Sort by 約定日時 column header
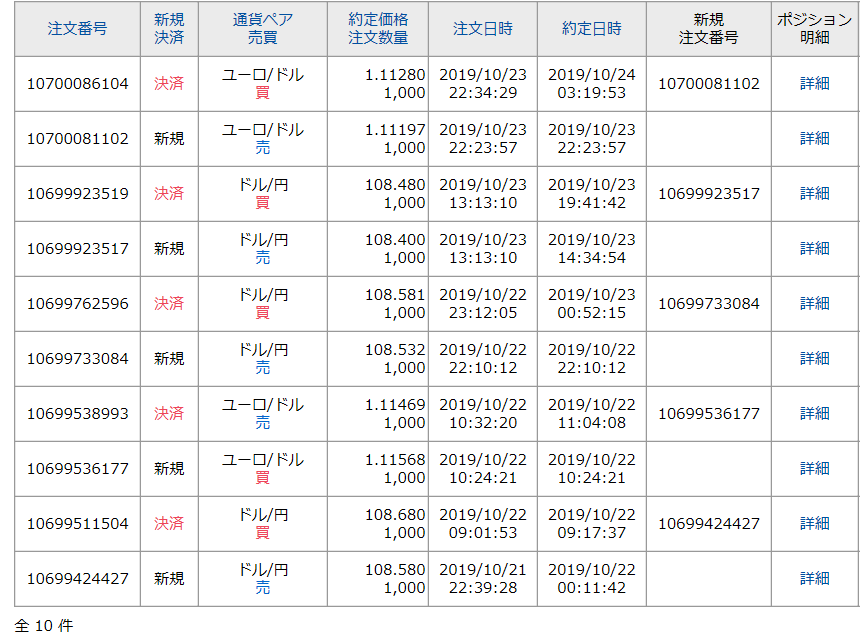 point(591,29)
